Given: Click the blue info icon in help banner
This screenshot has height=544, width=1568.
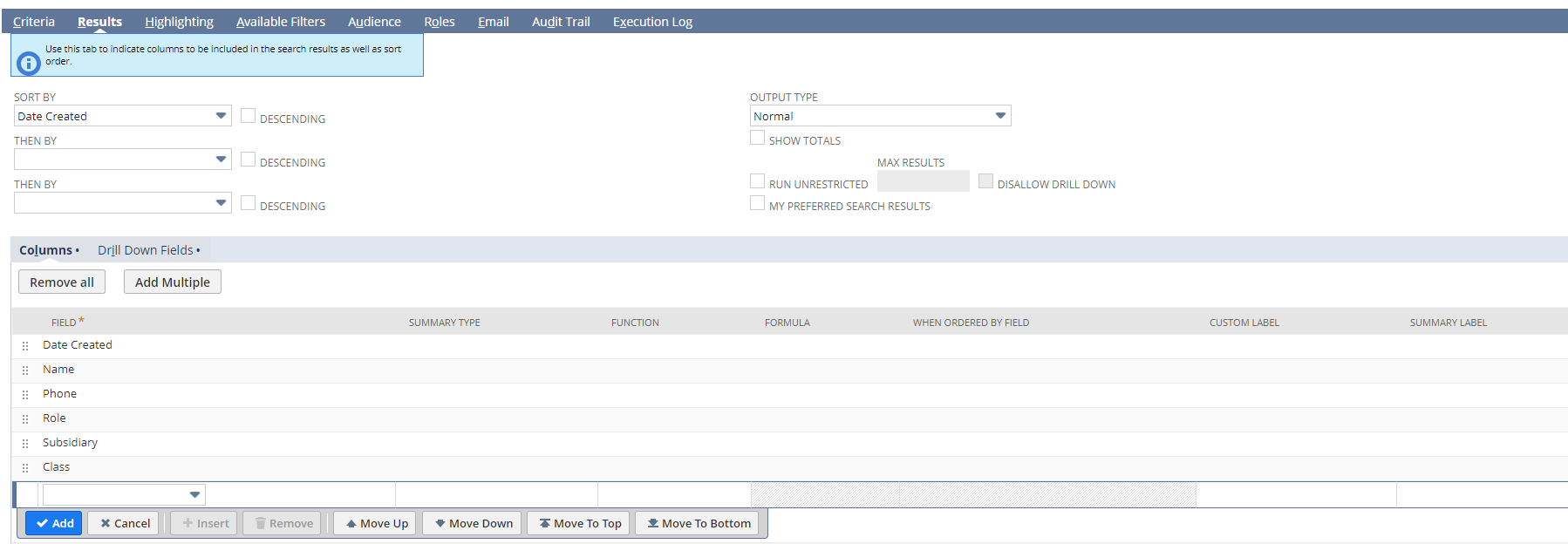Looking at the screenshot, I should tap(29, 63).
